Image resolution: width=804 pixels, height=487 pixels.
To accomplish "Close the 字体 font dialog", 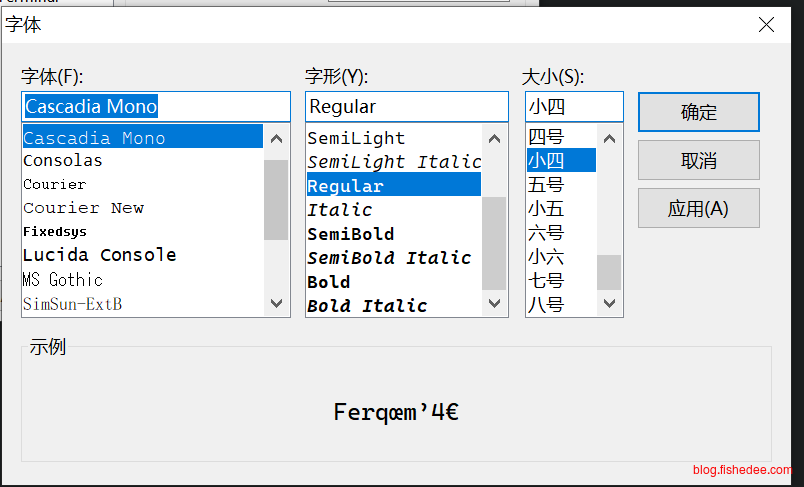I will 766,25.
